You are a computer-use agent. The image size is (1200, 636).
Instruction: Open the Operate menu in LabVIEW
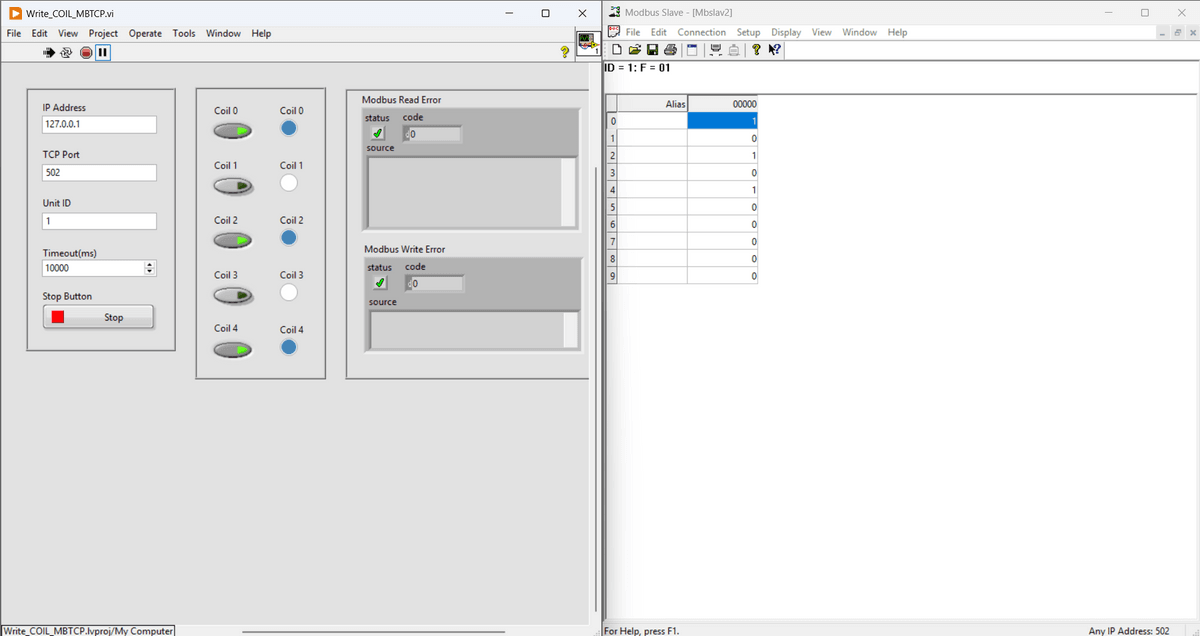(x=145, y=33)
